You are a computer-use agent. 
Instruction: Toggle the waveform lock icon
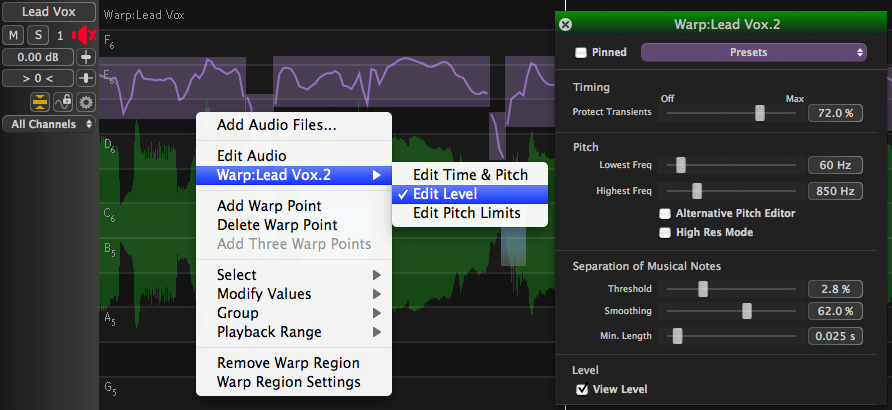(x=63, y=101)
